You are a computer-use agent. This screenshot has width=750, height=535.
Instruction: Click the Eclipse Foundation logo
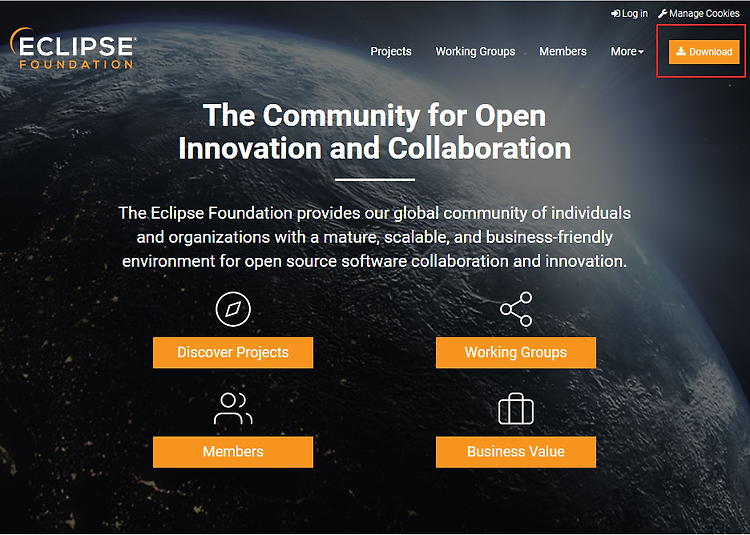(x=73, y=48)
